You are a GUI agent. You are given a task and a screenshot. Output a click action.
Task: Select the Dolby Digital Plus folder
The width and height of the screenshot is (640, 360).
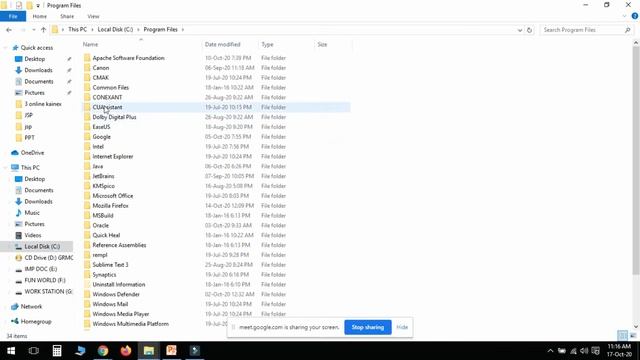114,117
